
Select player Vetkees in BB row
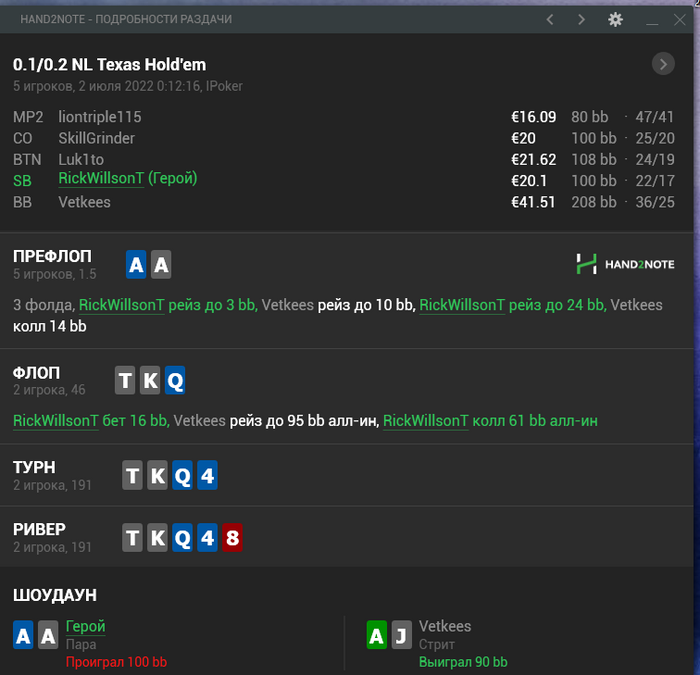click(x=84, y=203)
